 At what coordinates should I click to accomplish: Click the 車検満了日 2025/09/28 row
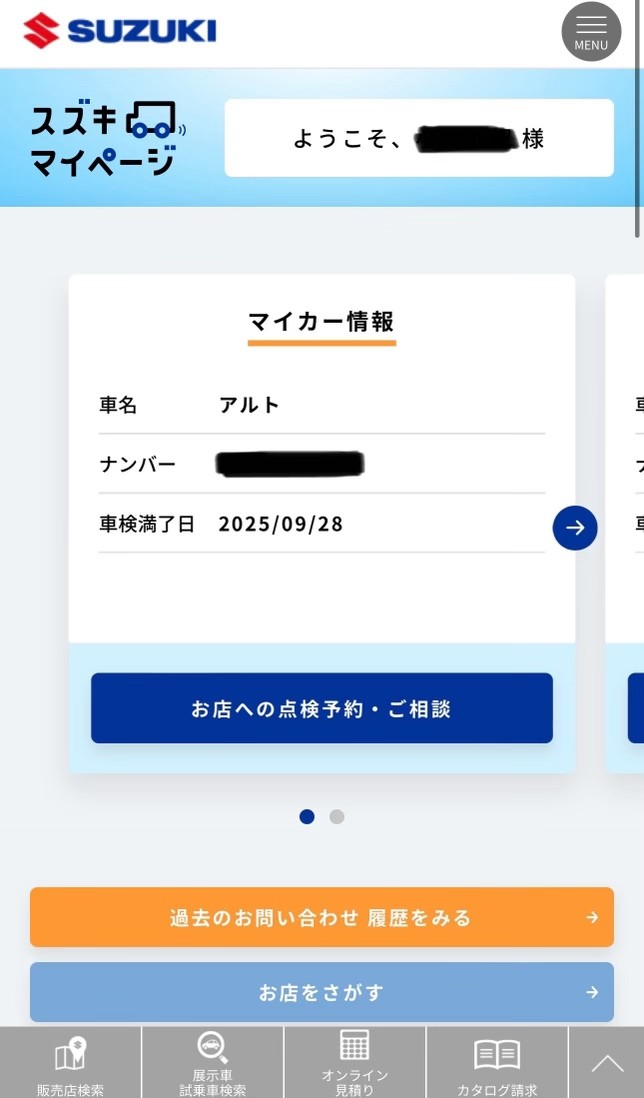[x=322, y=523]
